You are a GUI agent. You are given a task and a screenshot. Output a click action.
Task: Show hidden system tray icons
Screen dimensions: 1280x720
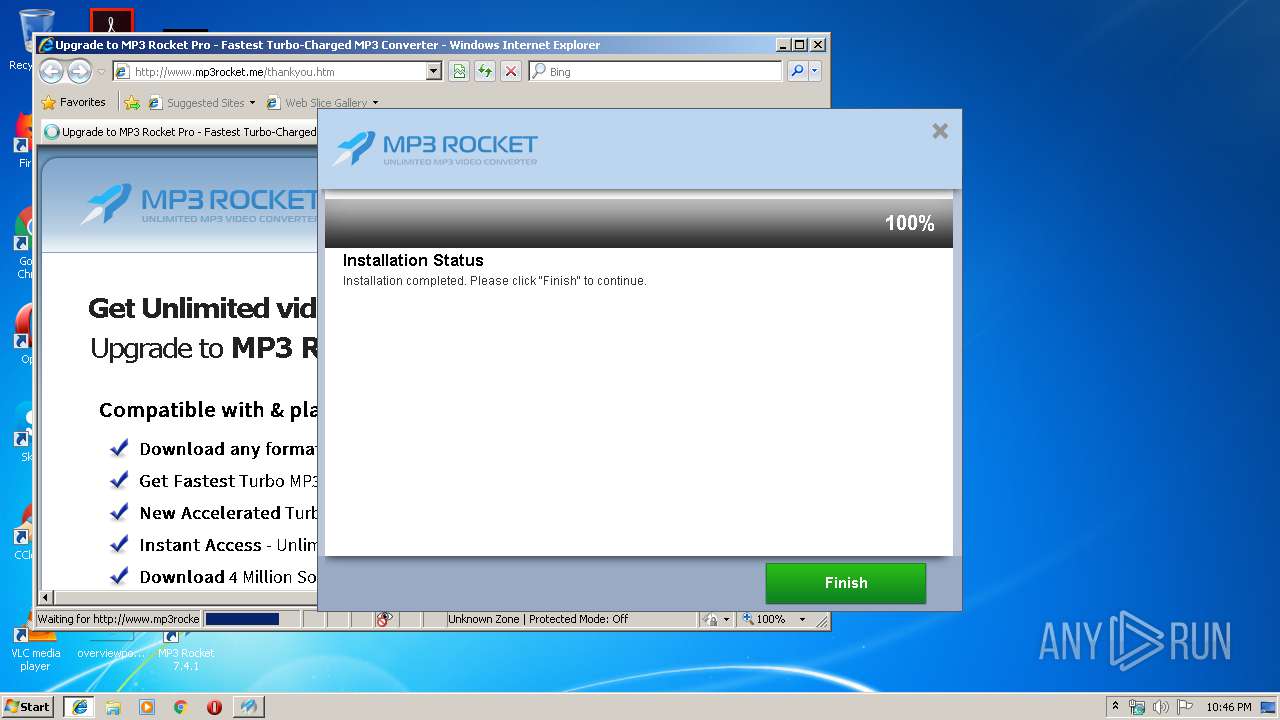pos(1115,706)
